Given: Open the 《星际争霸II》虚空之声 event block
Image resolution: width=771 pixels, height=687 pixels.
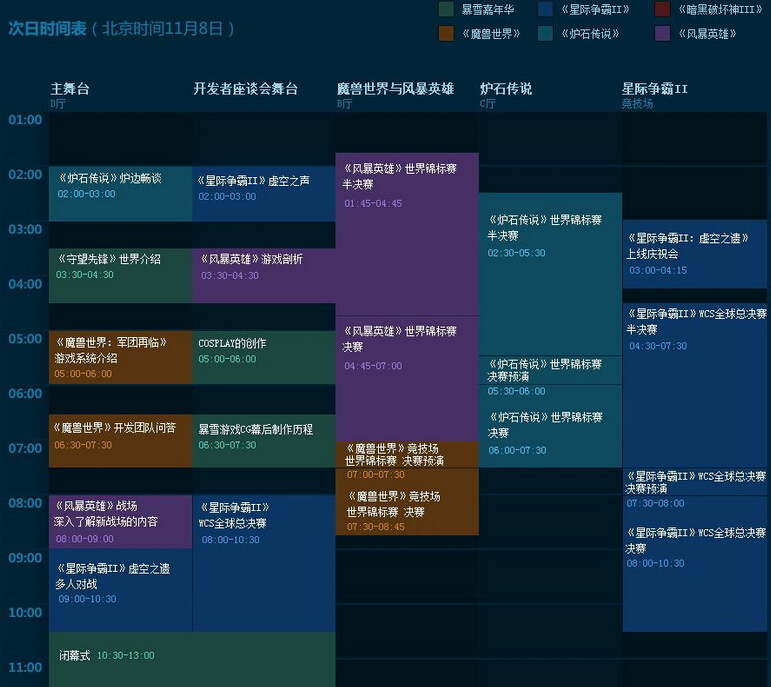Looking at the screenshot, I should pos(264,194).
